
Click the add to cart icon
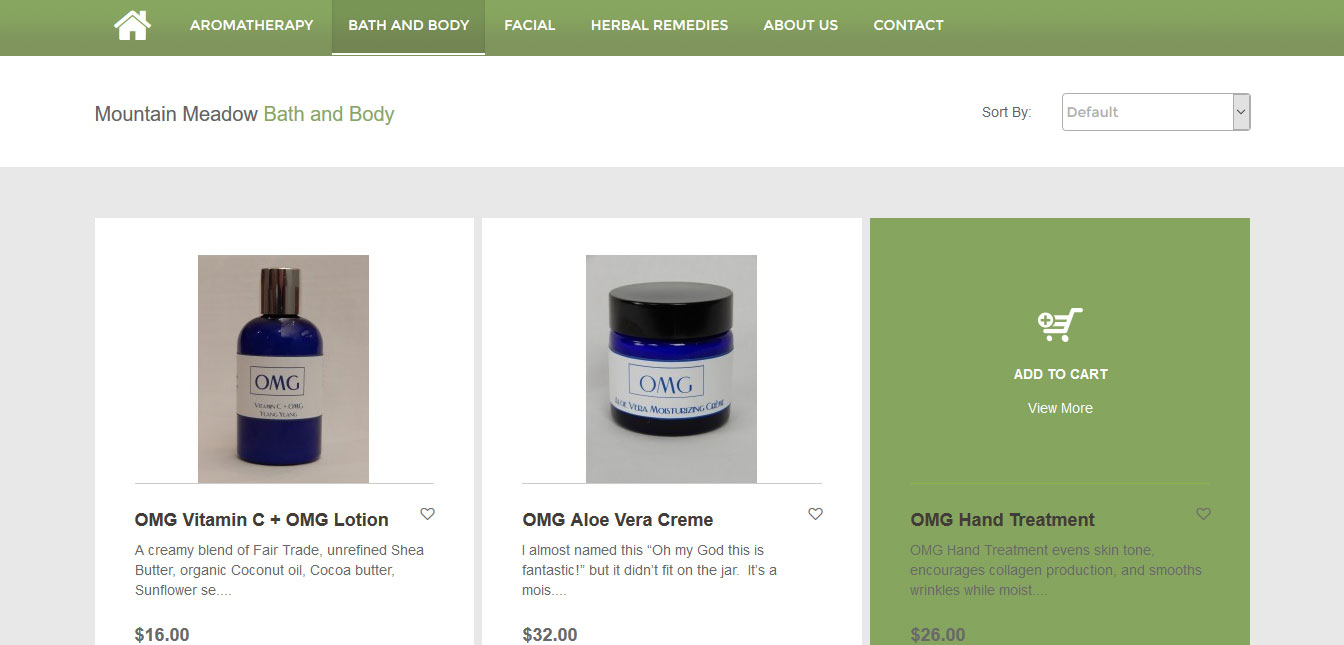(x=1060, y=324)
